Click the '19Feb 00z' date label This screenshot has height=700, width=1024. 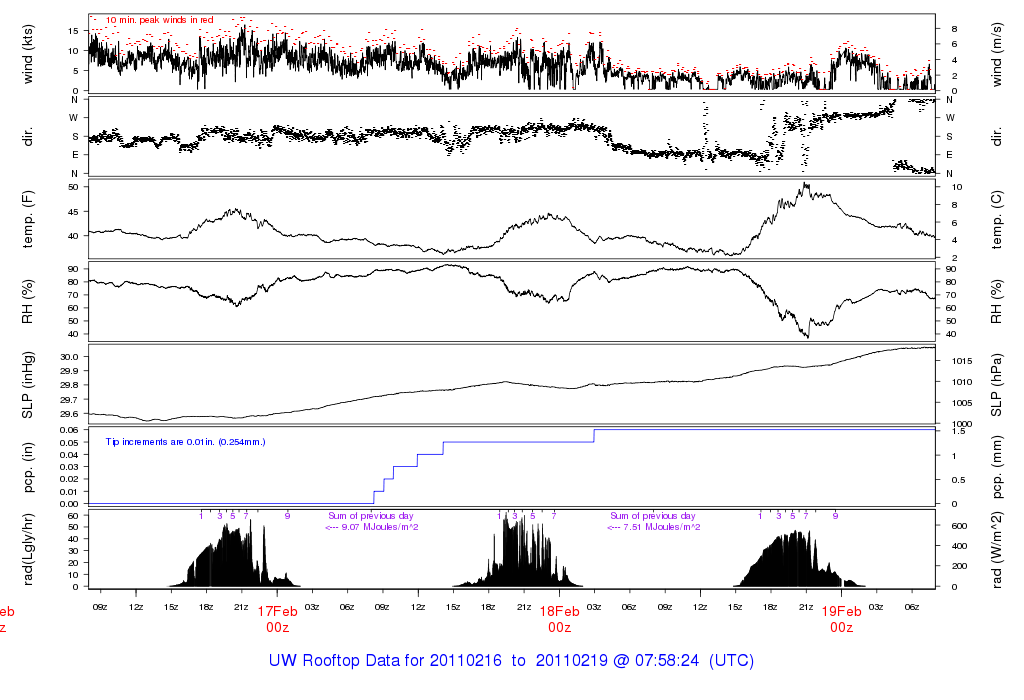point(842,619)
